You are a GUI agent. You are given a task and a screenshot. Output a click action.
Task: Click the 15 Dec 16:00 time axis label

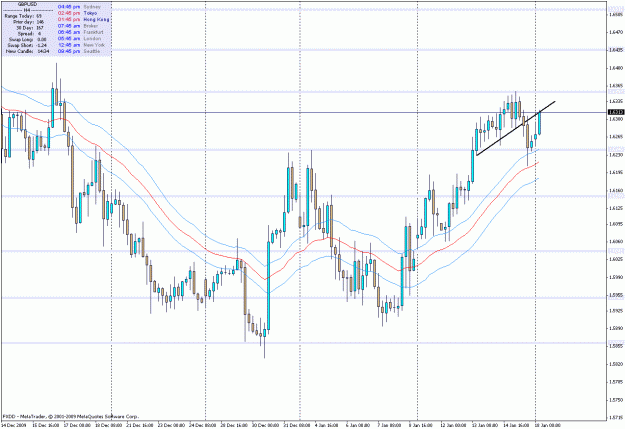tap(46, 425)
